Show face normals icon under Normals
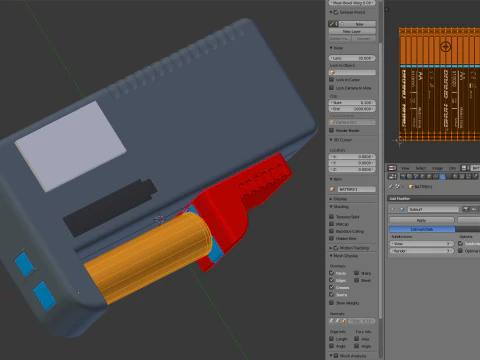The image size is (480, 360). point(344,321)
